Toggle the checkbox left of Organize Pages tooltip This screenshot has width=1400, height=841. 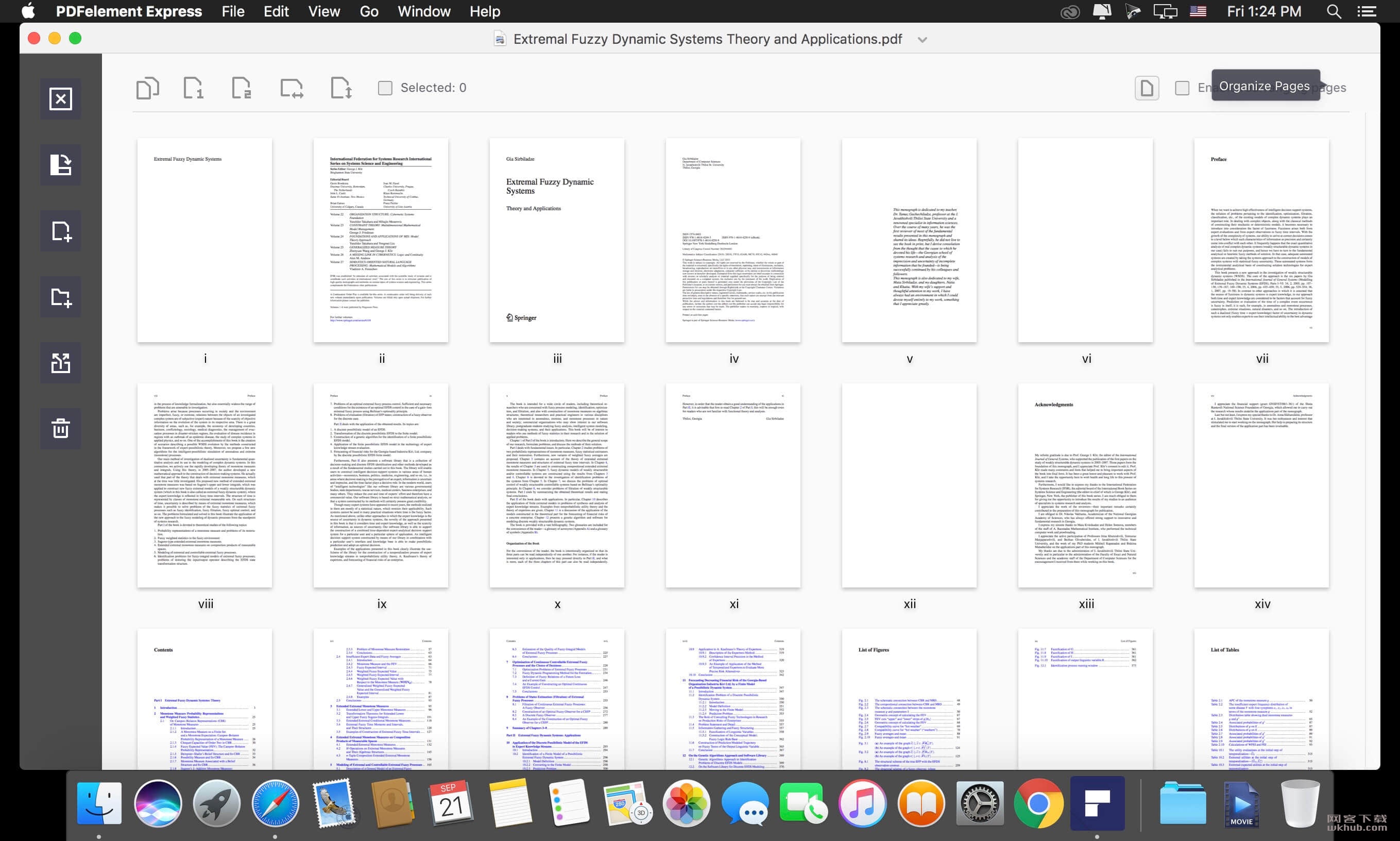click(1182, 88)
